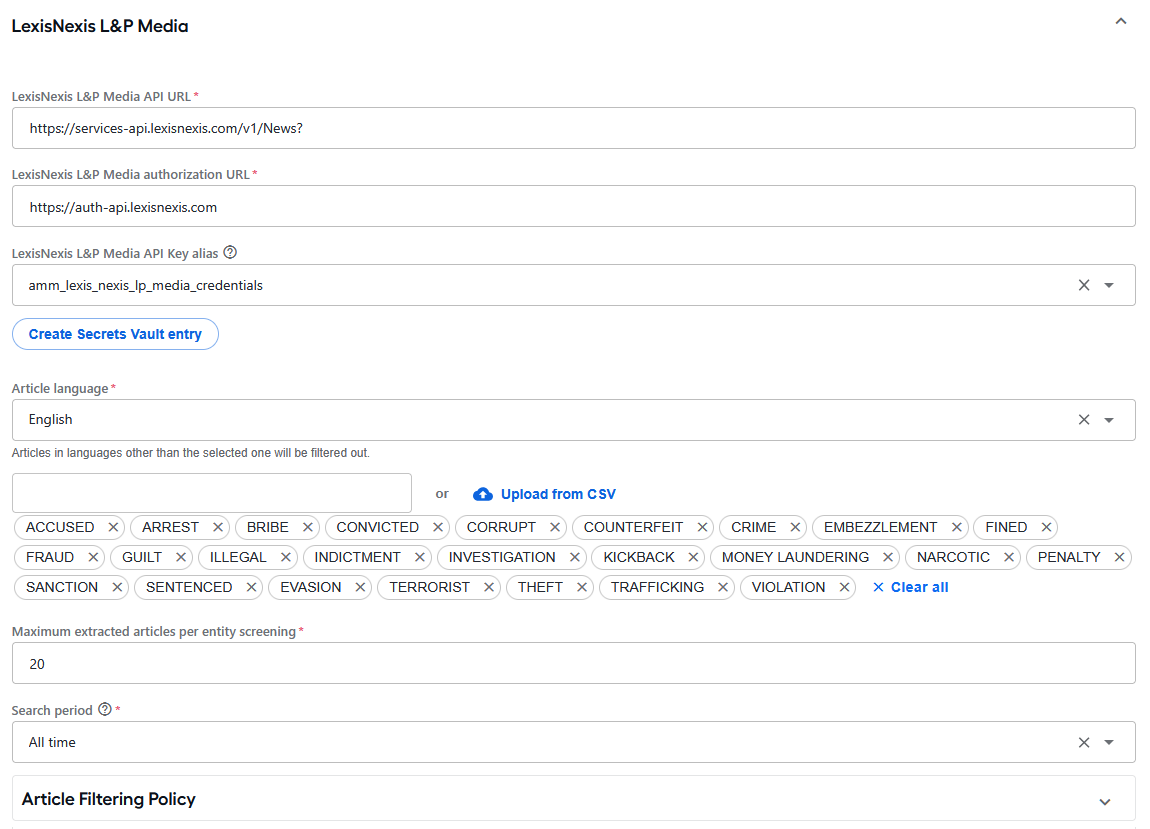Expand the Article Filtering Policy section
1150x829 pixels.
(1105, 802)
